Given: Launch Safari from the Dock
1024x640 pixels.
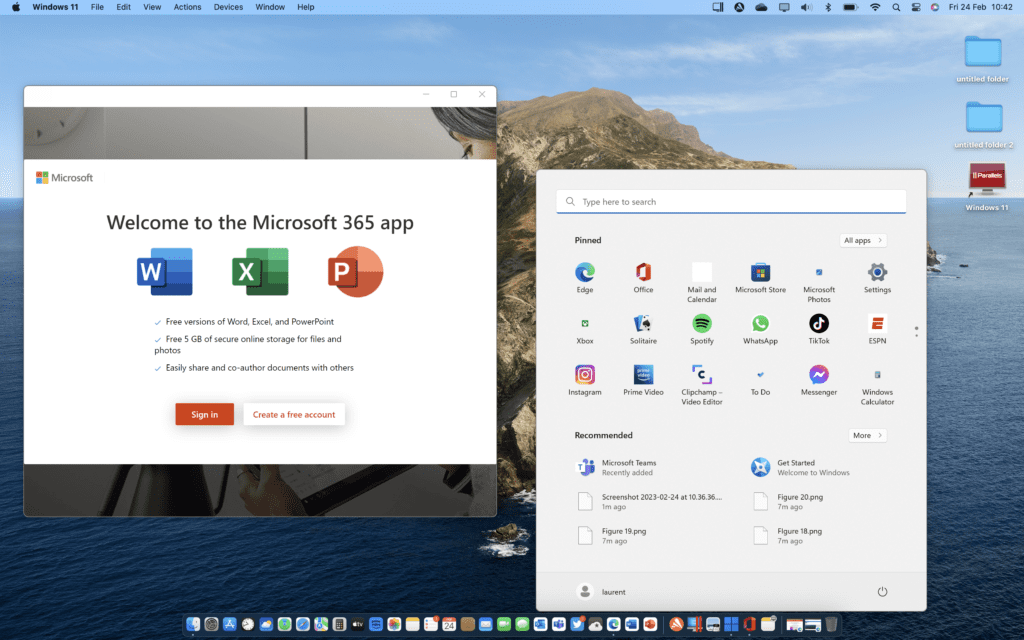Looking at the screenshot, I should pyautogui.click(x=302, y=624).
